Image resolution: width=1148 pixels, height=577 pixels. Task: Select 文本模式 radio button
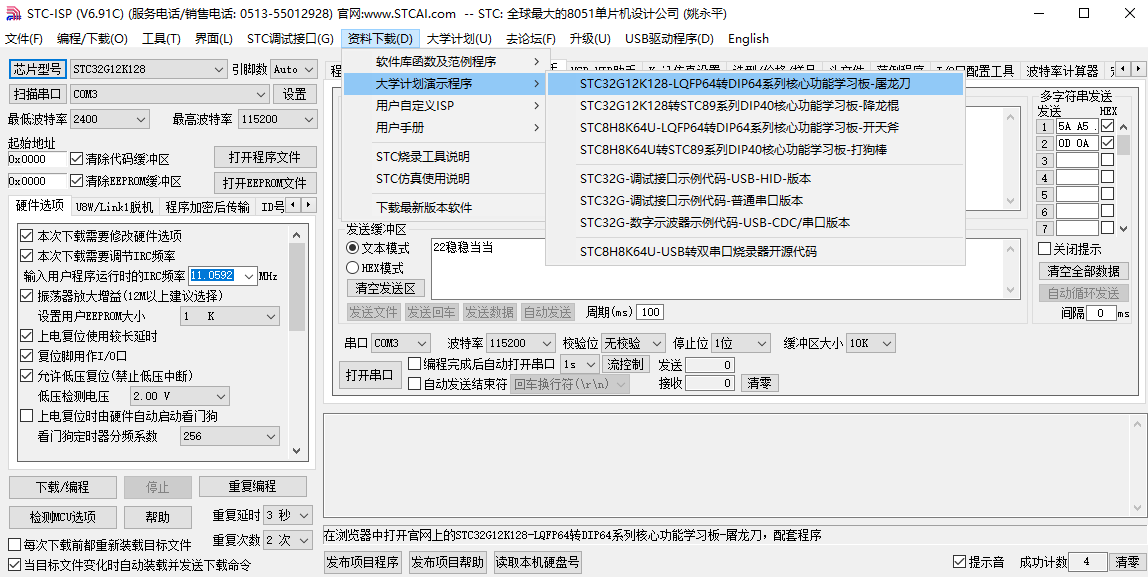click(353, 248)
